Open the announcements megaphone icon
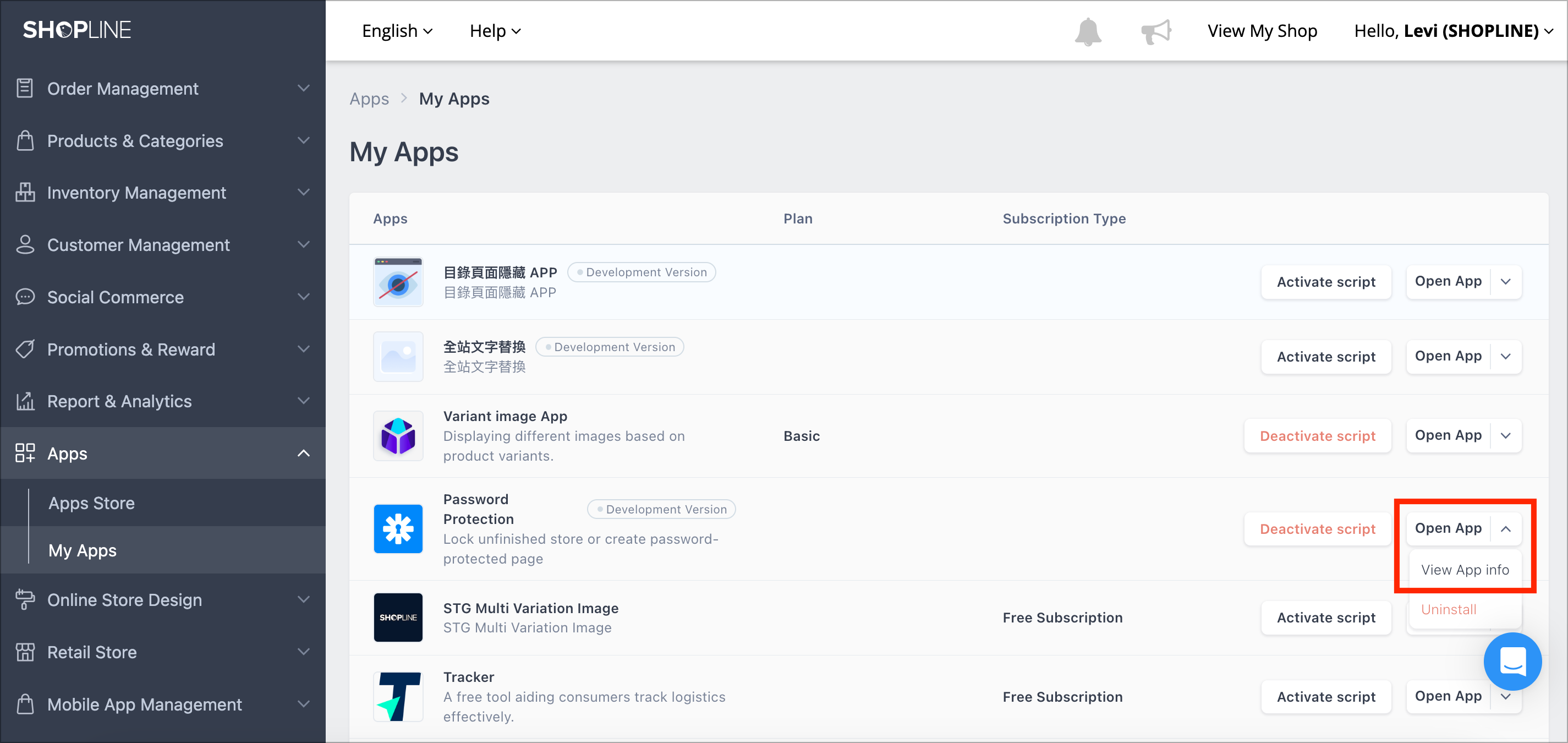 click(x=1156, y=31)
